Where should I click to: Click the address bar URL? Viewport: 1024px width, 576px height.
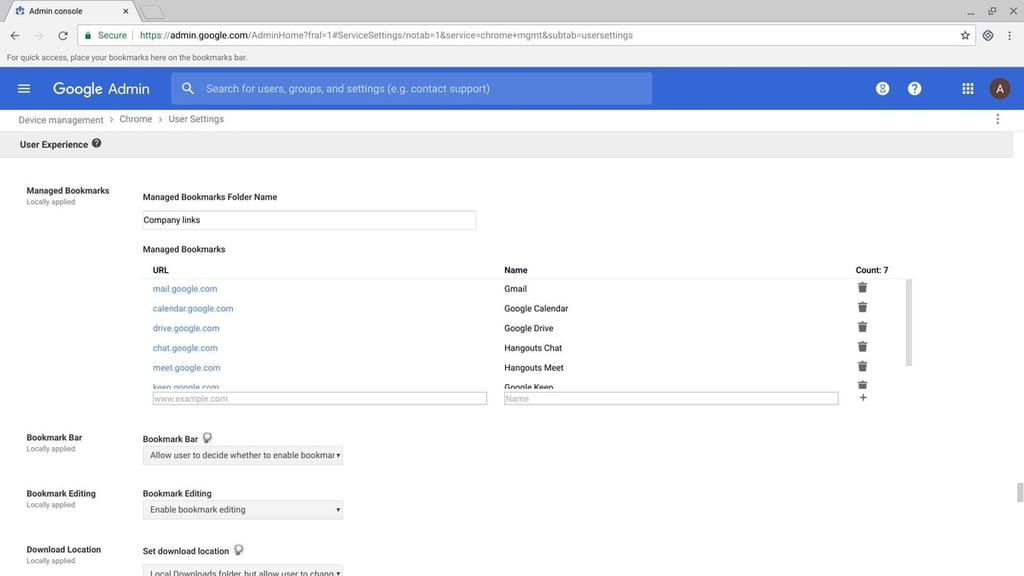click(x=386, y=35)
